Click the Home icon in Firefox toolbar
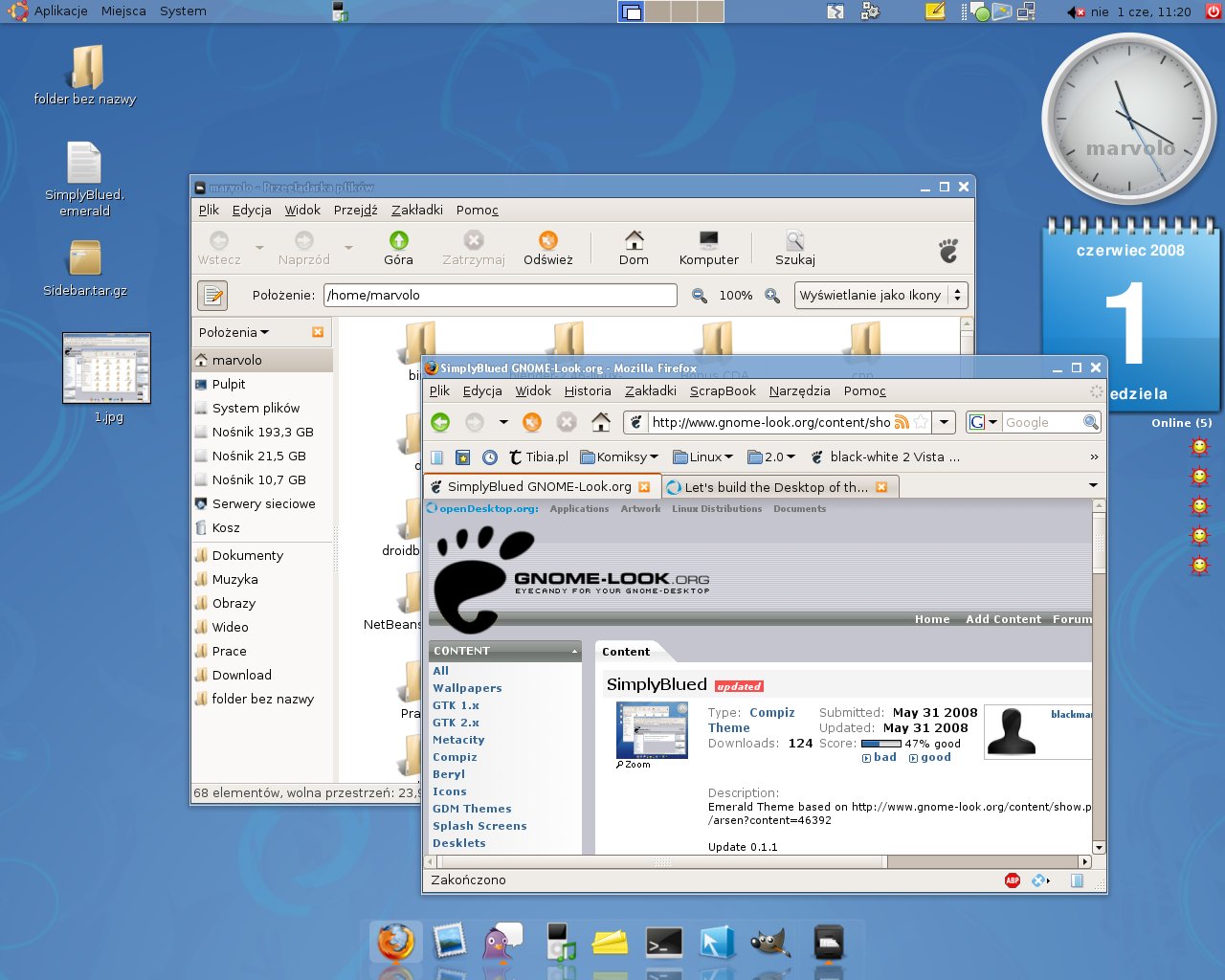Viewport: 1225px width, 980px height. [601, 422]
